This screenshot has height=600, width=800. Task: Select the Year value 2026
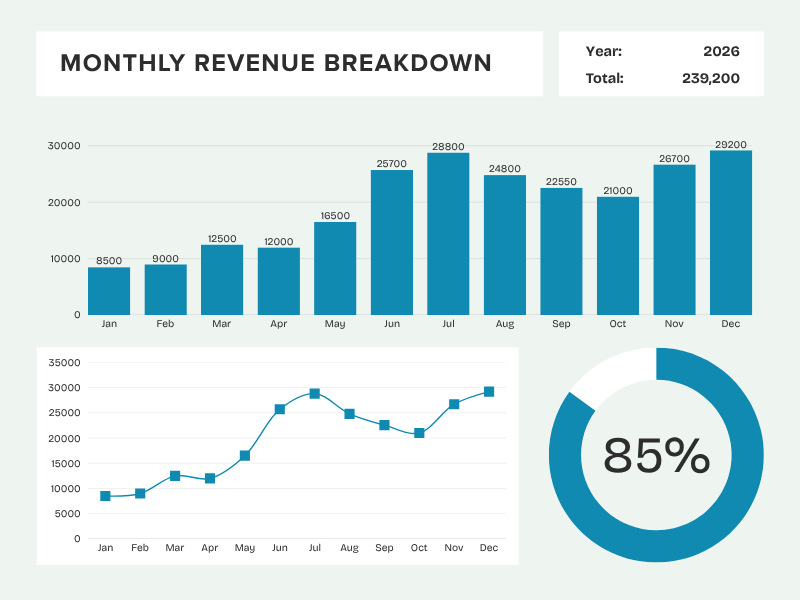(721, 51)
